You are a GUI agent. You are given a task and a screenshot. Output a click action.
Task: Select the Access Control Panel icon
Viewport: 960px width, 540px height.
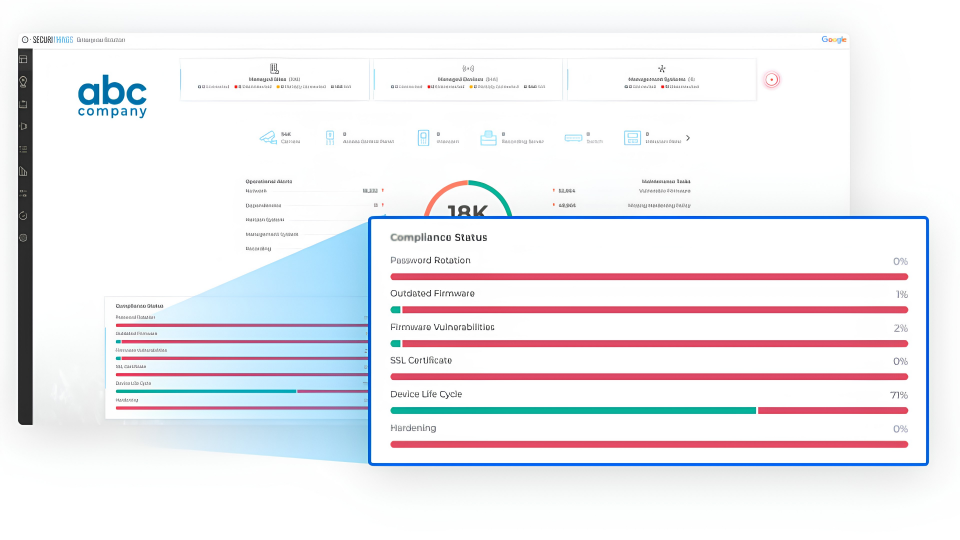330,138
